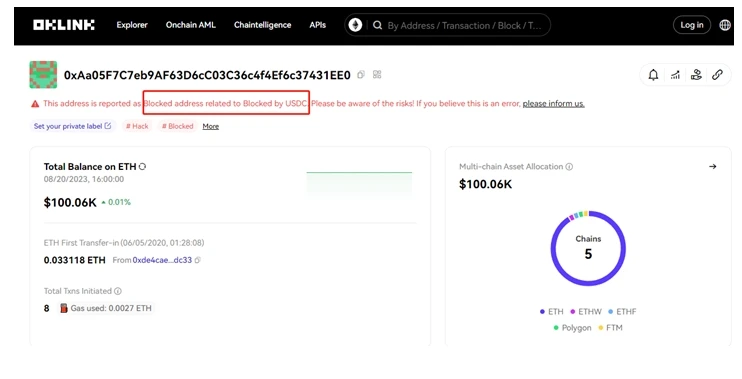Click the 'please inform us' link
Screen dimensions: 742x379
click(554, 104)
